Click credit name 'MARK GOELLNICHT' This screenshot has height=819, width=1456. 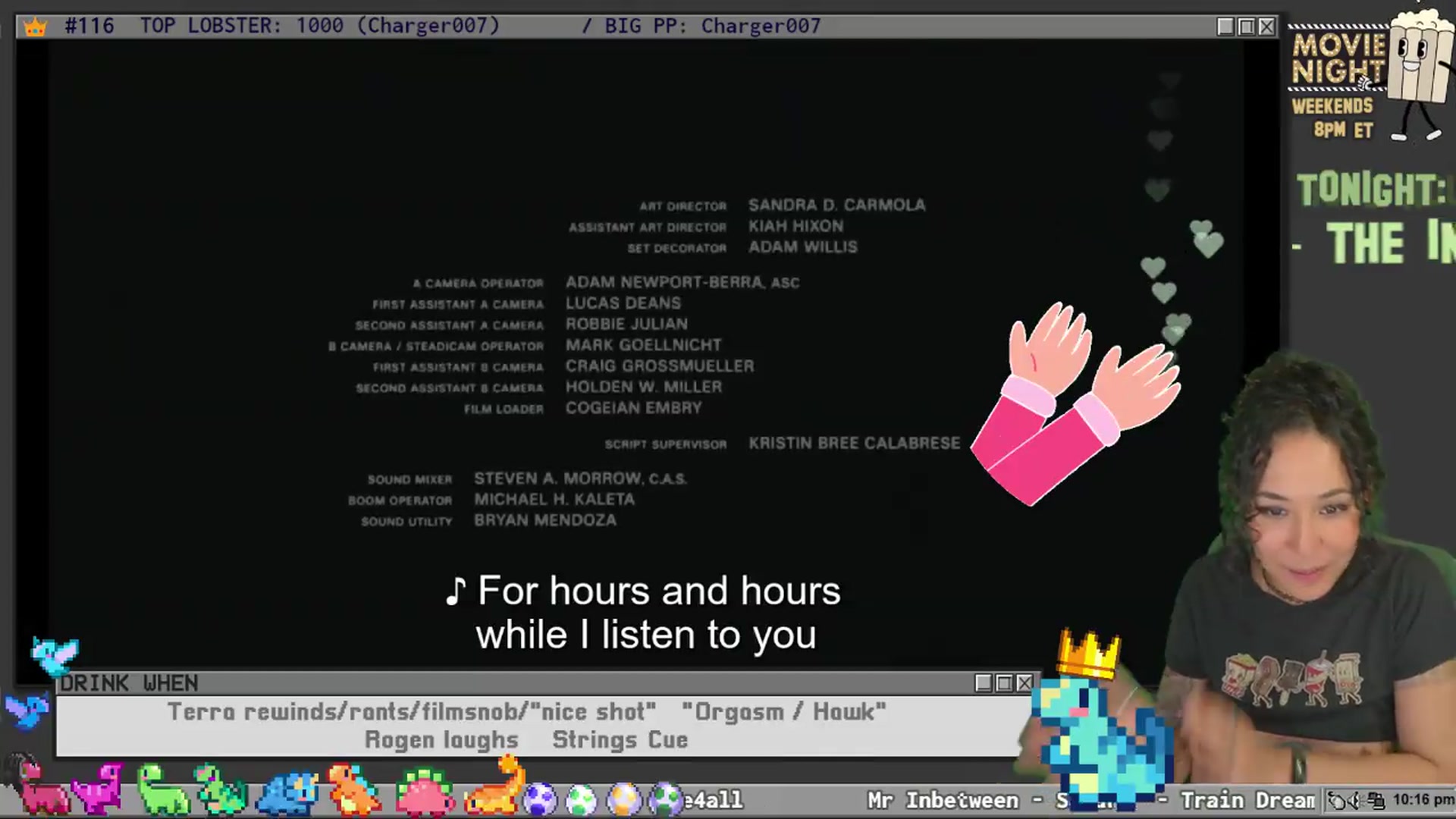tap(643, 345)
